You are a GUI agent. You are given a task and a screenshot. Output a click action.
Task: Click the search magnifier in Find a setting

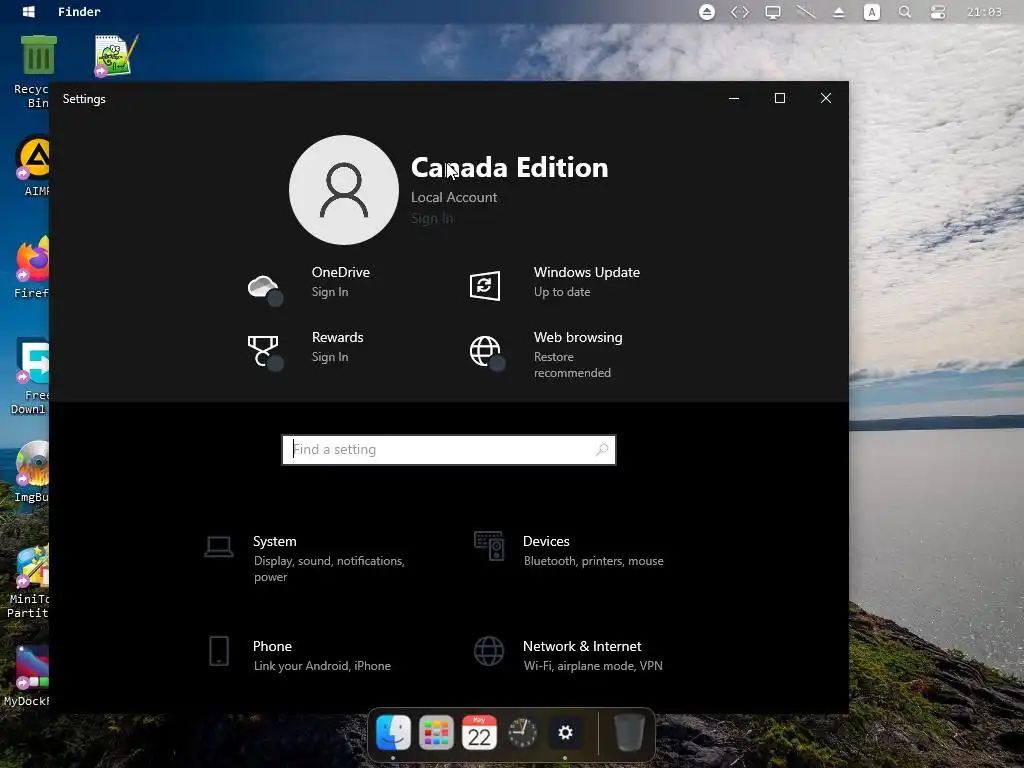pyautogui.click(x=601, y=449)
